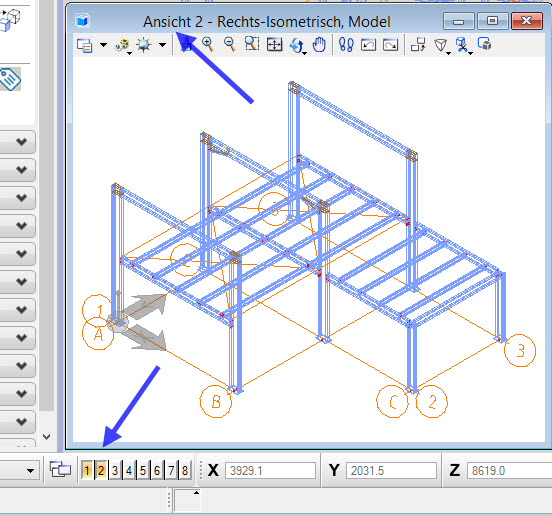The width and height of the screenshot is (552, 516).
Task: Click the Fit View icon
Action: tap(275, 45)
